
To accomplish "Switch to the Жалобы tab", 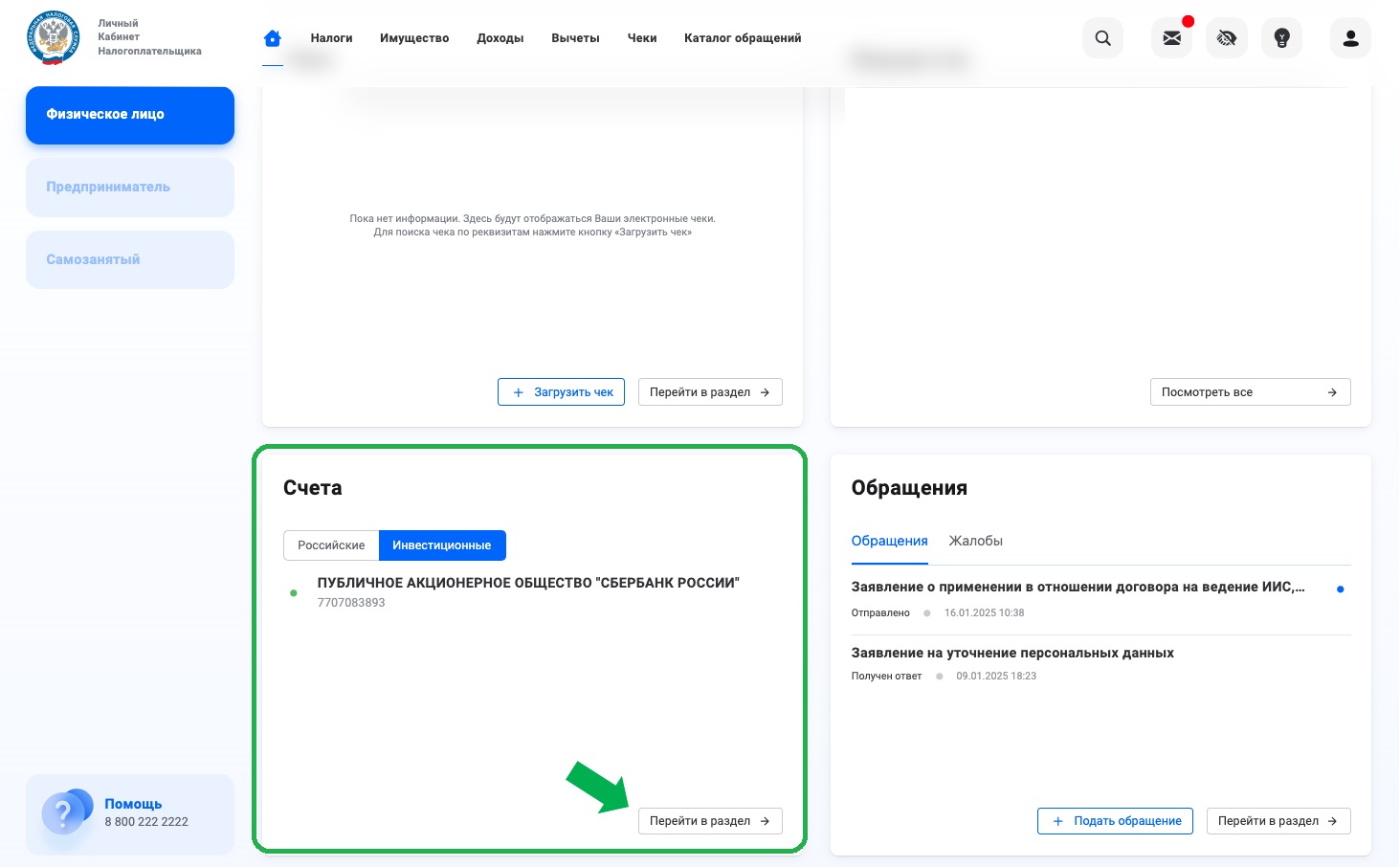I will point(975,541).
